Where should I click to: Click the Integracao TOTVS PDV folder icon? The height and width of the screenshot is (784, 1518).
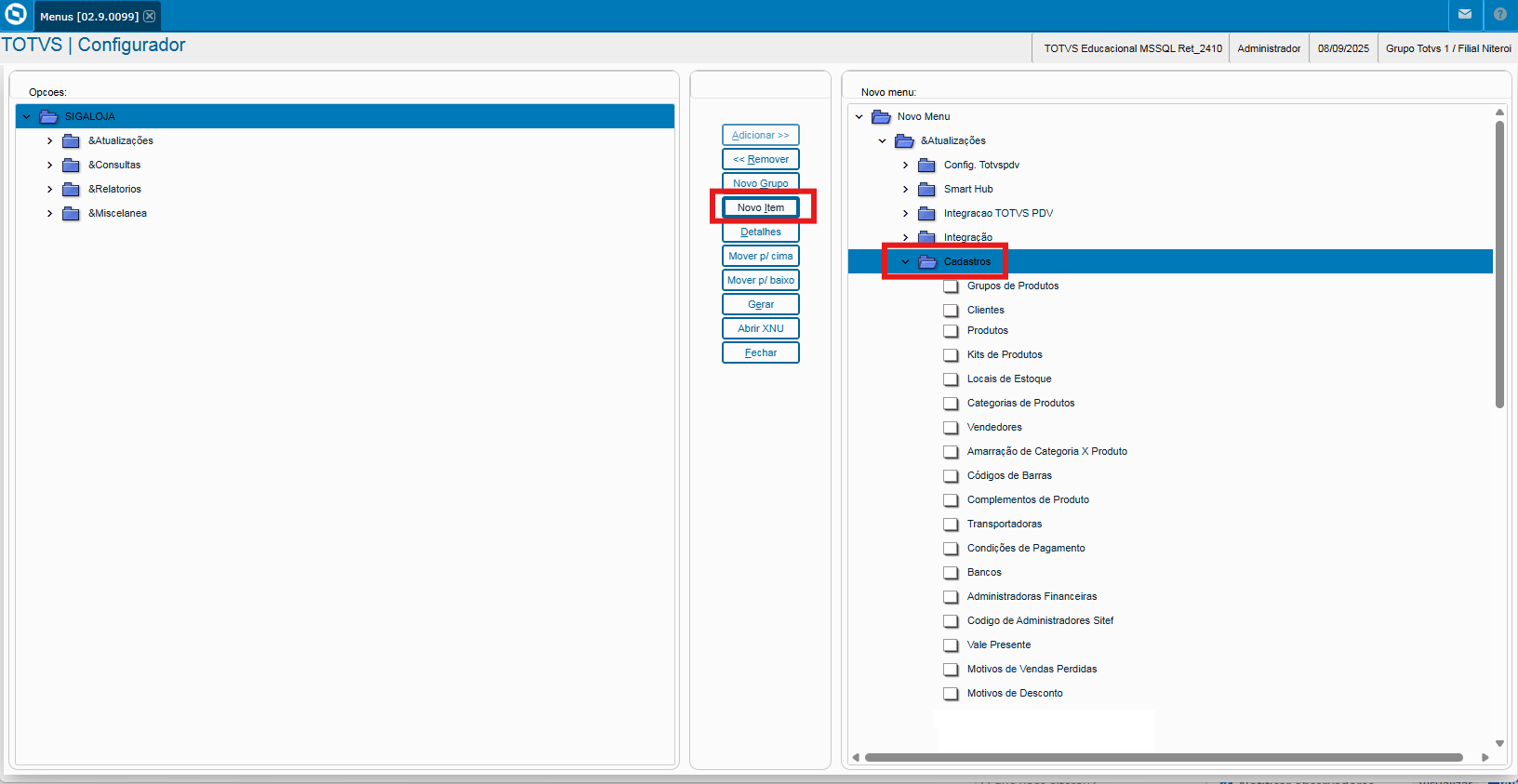coord(926,213)
